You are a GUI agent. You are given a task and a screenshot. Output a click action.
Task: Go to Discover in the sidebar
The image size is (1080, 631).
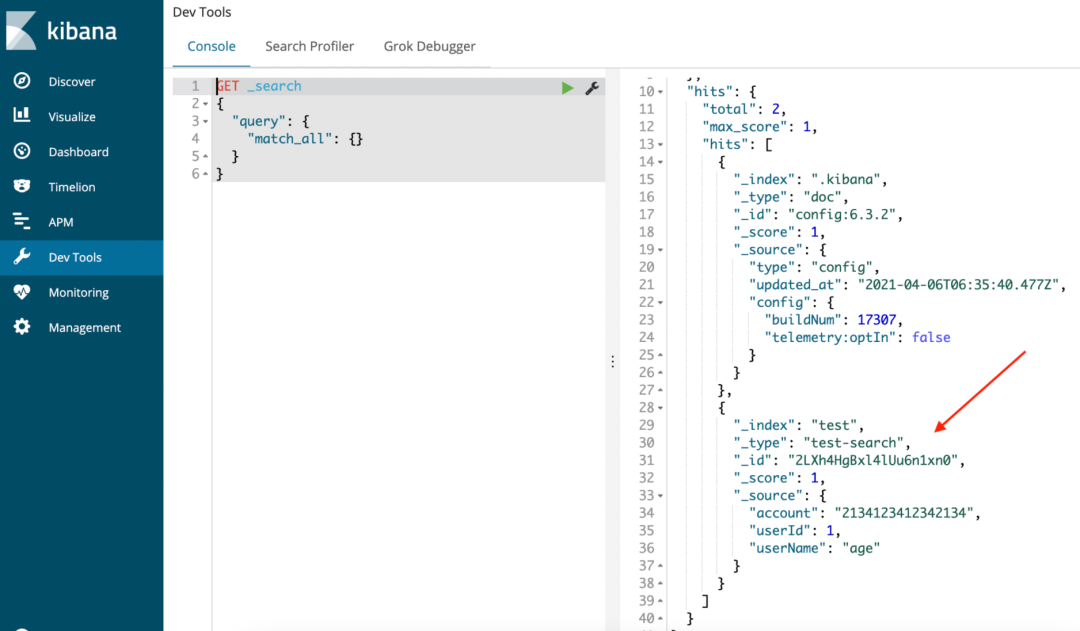click(x=72, y=81)
